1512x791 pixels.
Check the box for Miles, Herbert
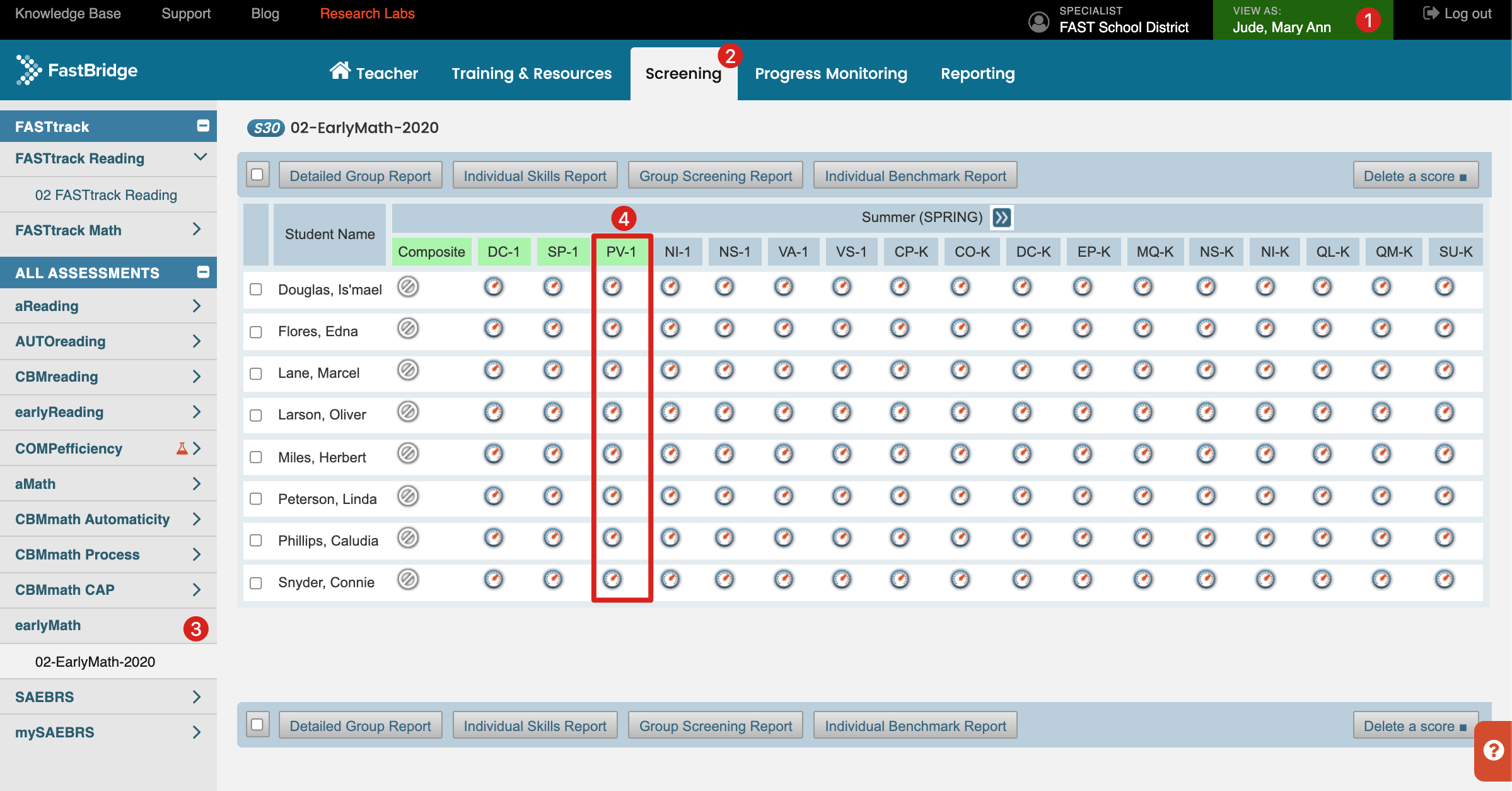pos(256,457)
